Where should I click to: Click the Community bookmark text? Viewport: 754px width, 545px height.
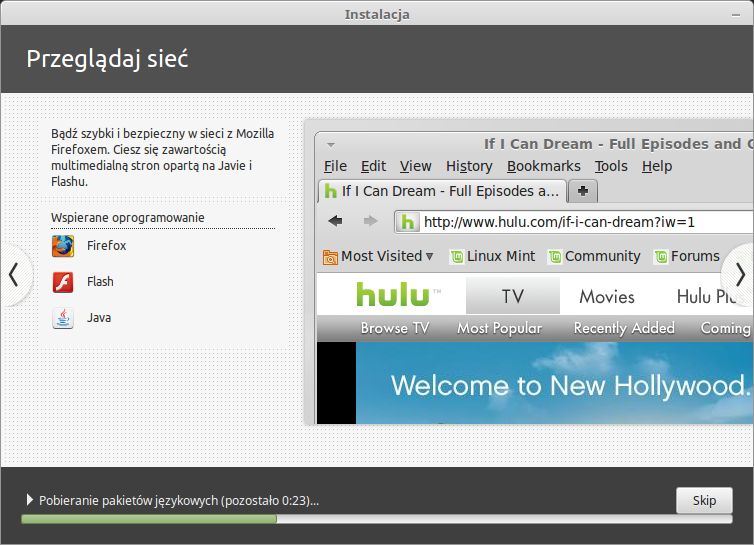[603, 256]
